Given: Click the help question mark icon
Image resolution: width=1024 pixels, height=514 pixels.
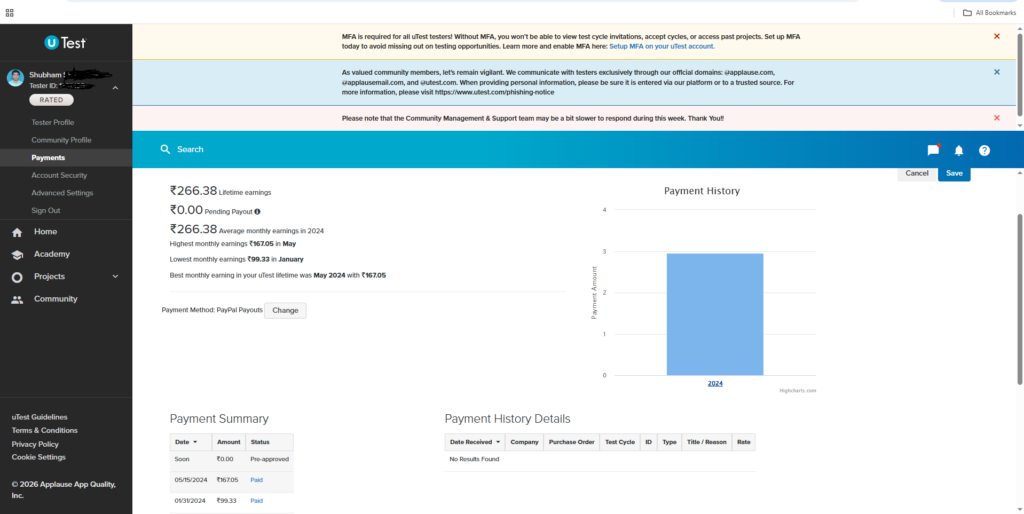Looking at the screenshot, I should point(984,150).
